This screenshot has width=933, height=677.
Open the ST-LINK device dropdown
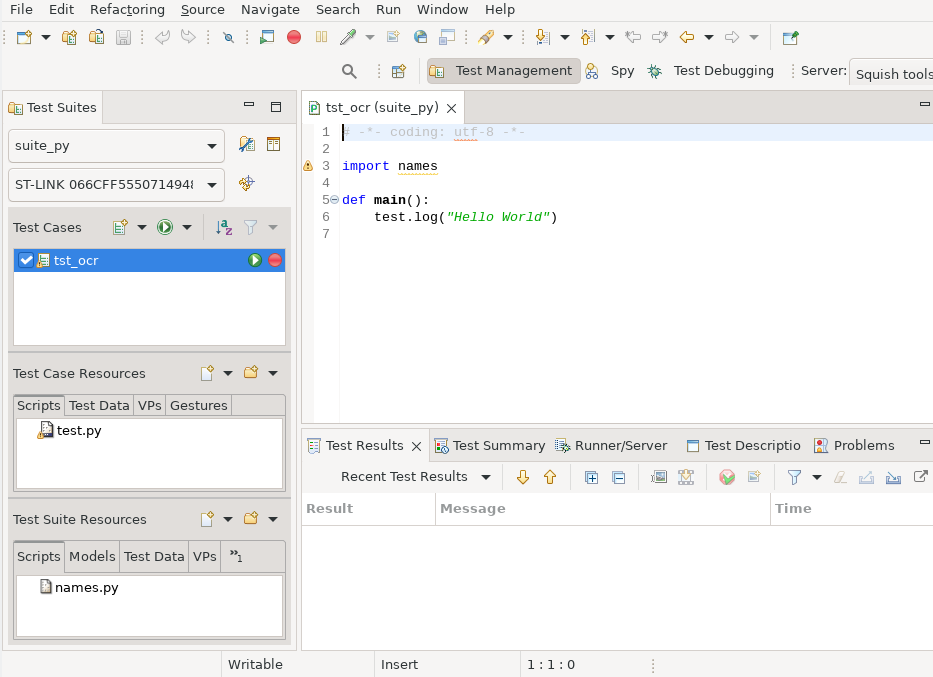[211, 185]
